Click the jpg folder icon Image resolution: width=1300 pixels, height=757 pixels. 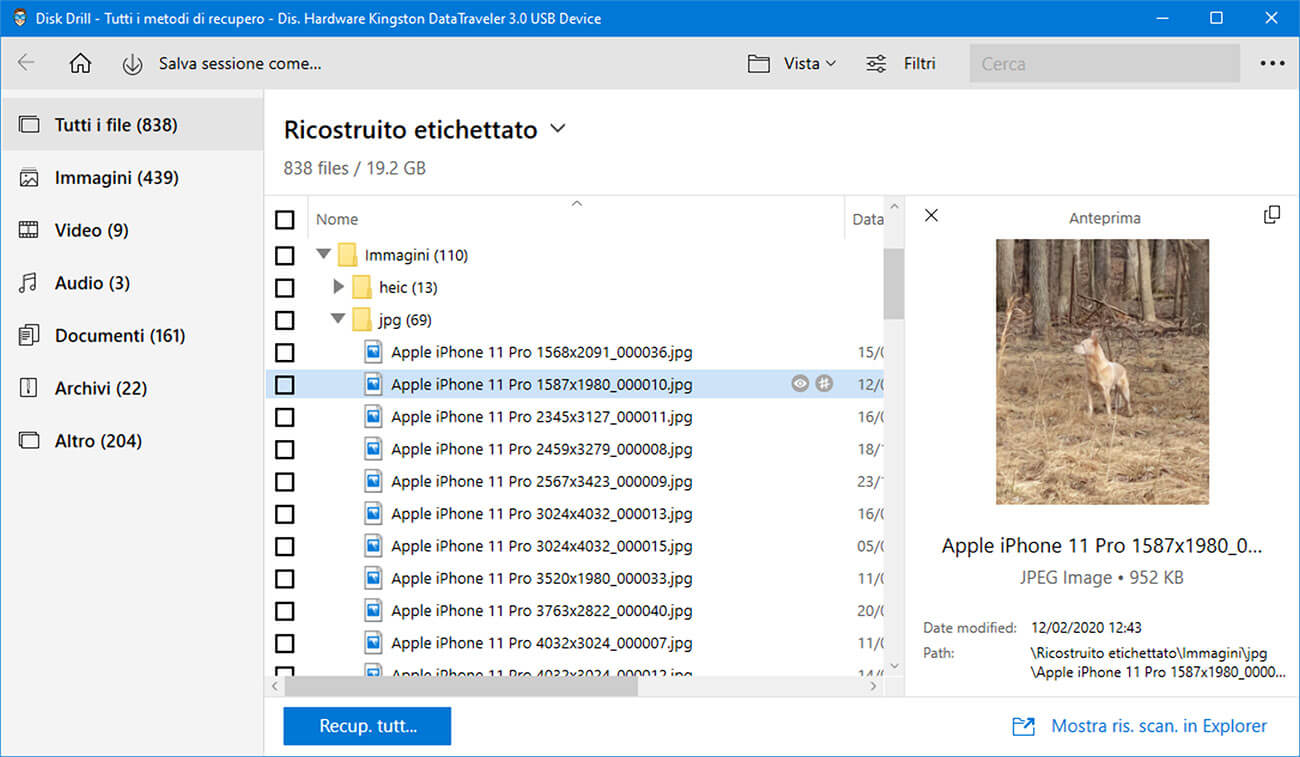[x=362, y=320]
